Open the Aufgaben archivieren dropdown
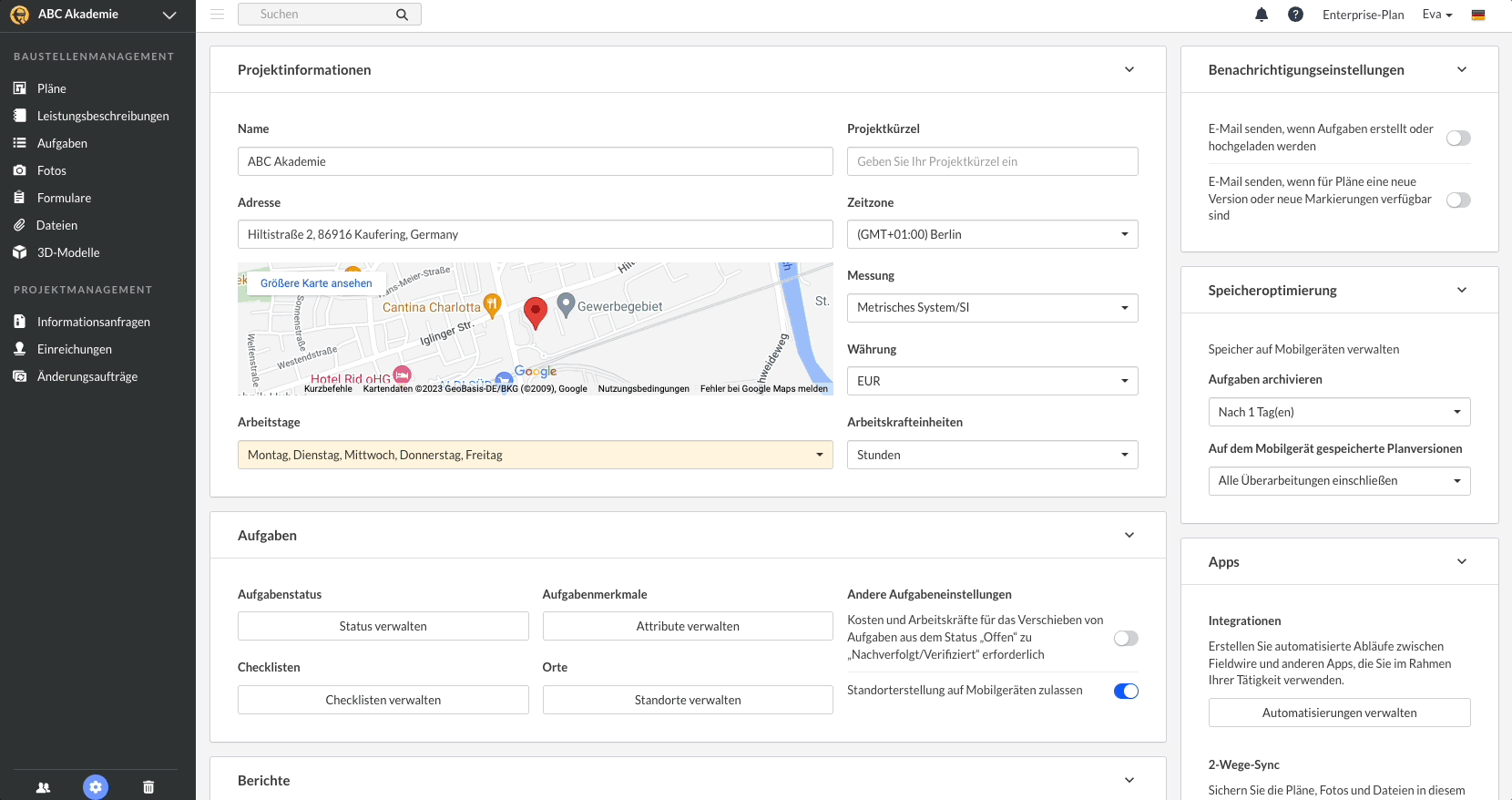The height and width of the screenshot is (800, 1512). (x=1339, y=412)
